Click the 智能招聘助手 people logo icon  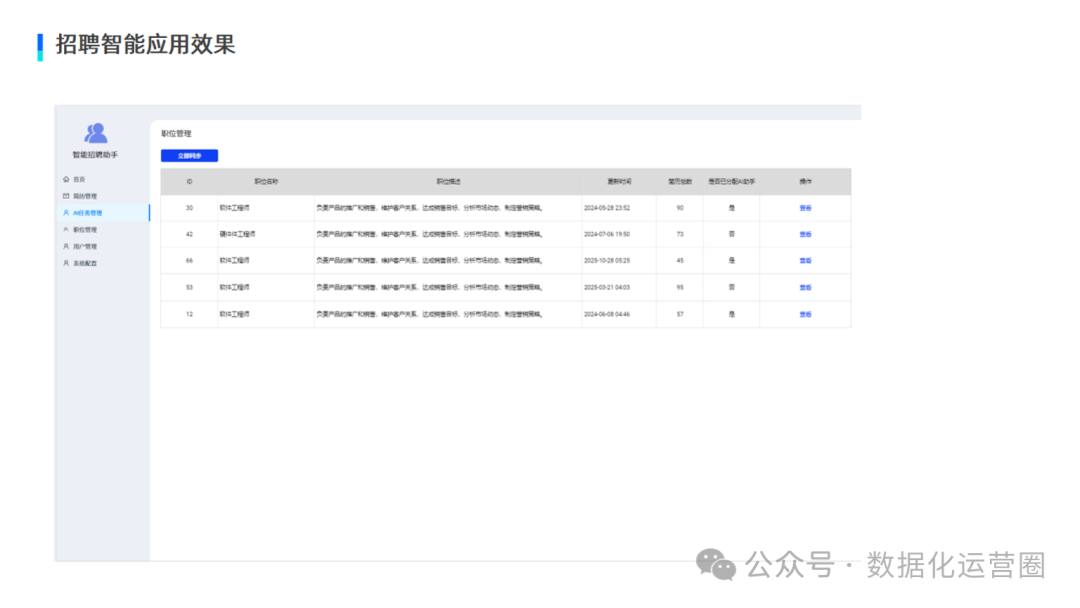(x=95, y=133)
